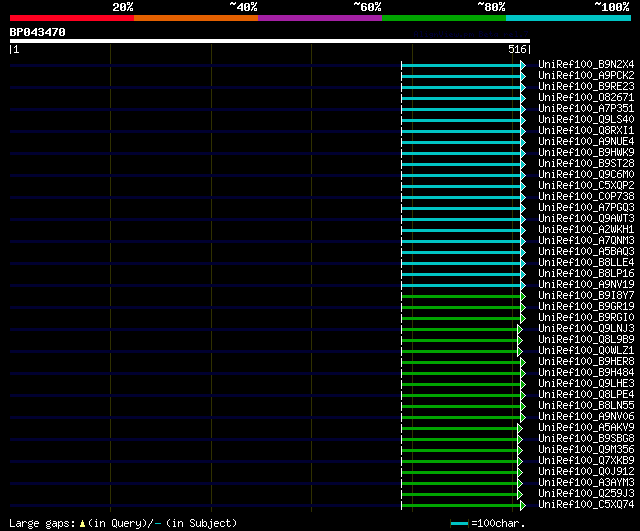This screenshot has width=640, height=531.
Task: Select the UniRef100_A7PGQ3 label
Action: click(x=586, y=208)
